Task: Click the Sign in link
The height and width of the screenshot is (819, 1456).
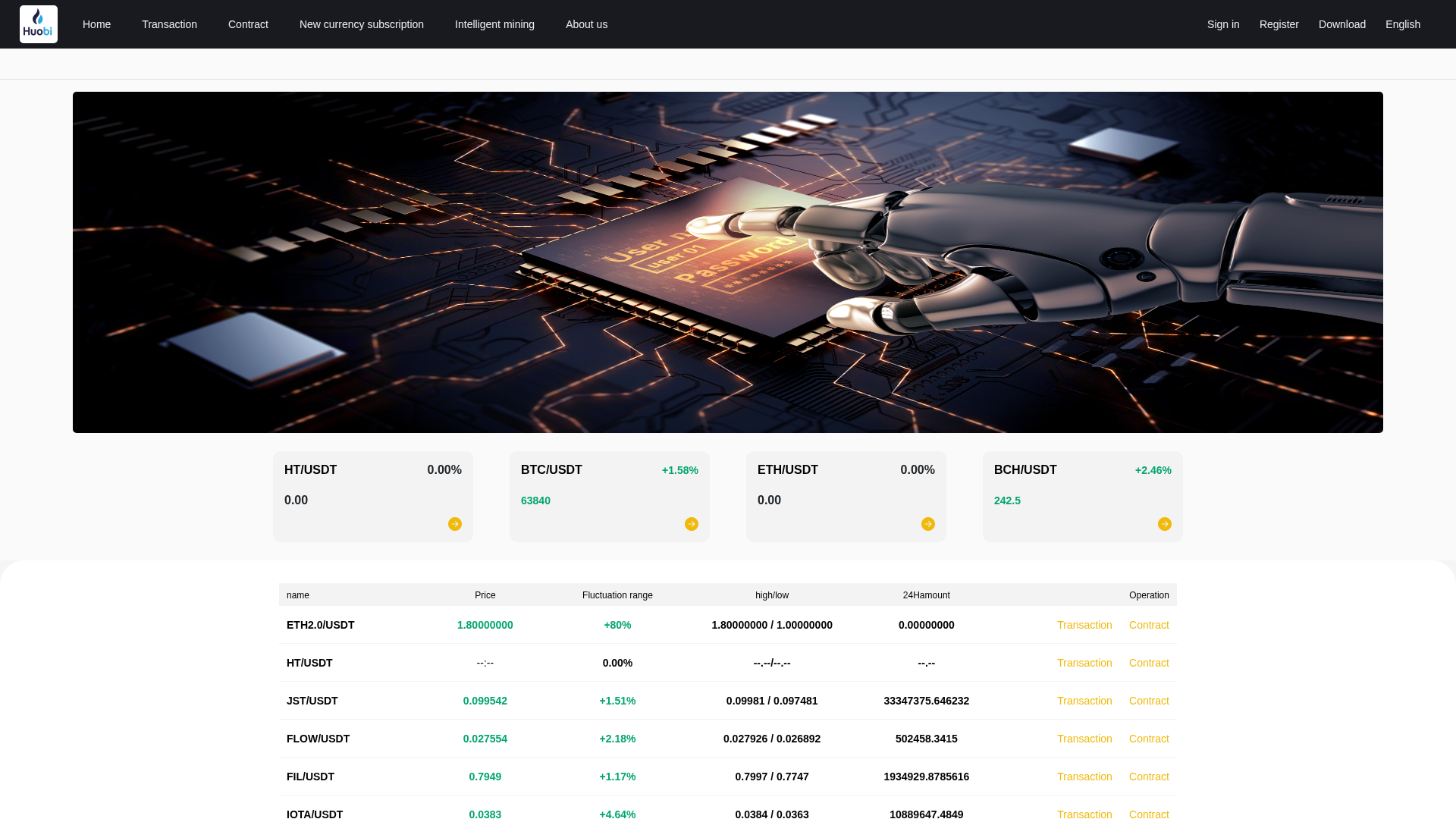Action: pyautogui.click(x=1223, y=24)
